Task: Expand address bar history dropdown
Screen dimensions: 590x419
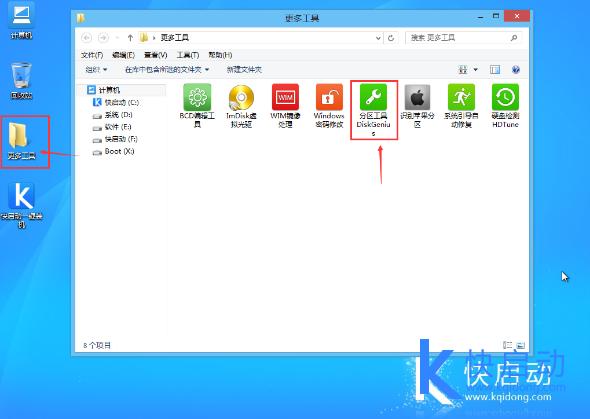Action: click(x=378, y=38)
